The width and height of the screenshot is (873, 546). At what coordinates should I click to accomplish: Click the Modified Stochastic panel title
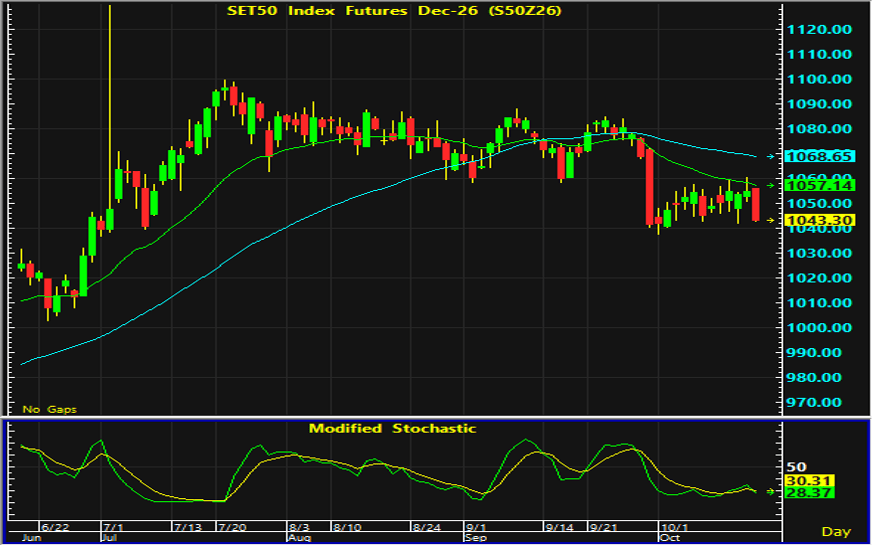pos(393,429)
